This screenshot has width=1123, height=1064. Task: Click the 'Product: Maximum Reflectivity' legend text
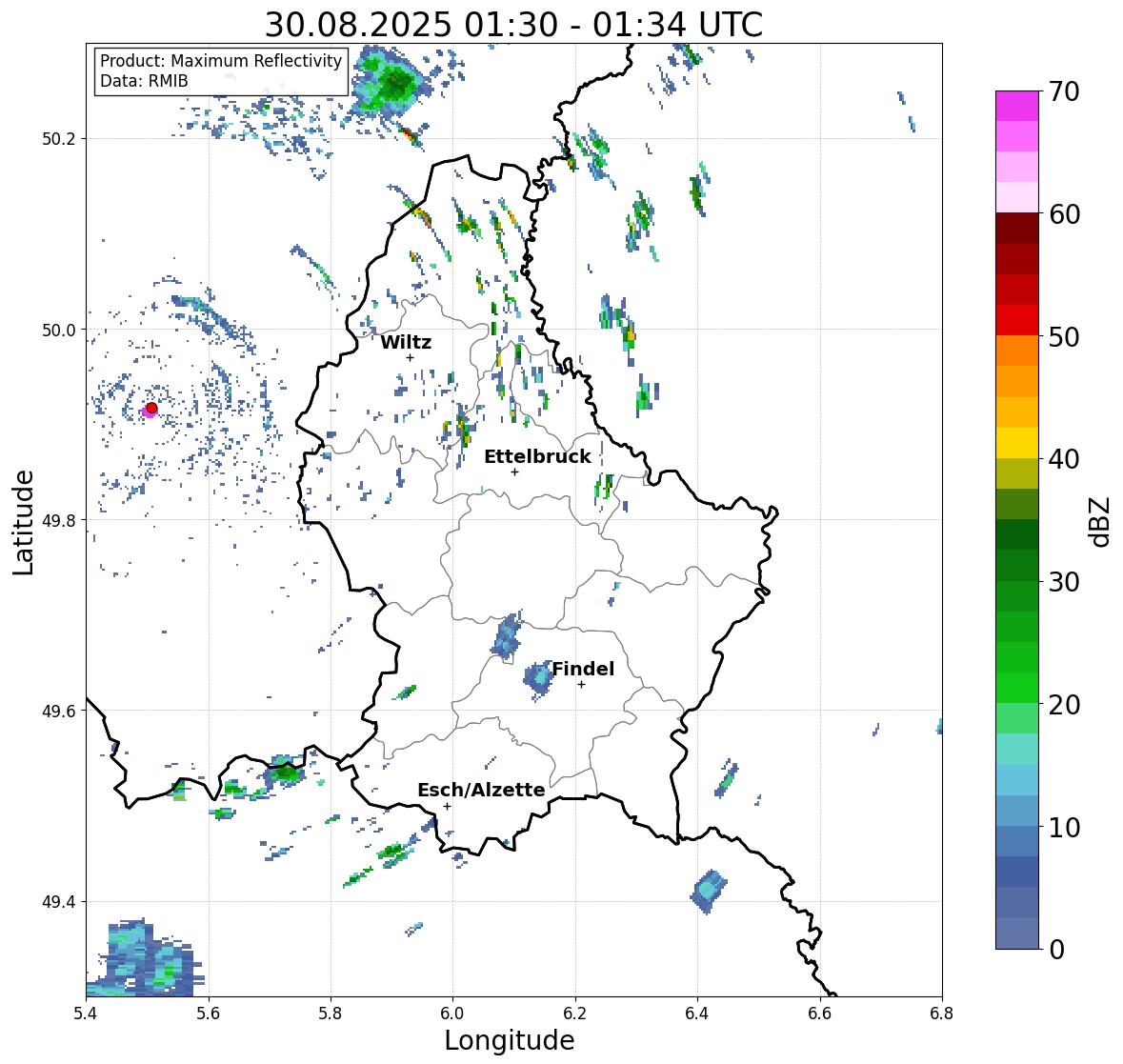coord(221,61)
